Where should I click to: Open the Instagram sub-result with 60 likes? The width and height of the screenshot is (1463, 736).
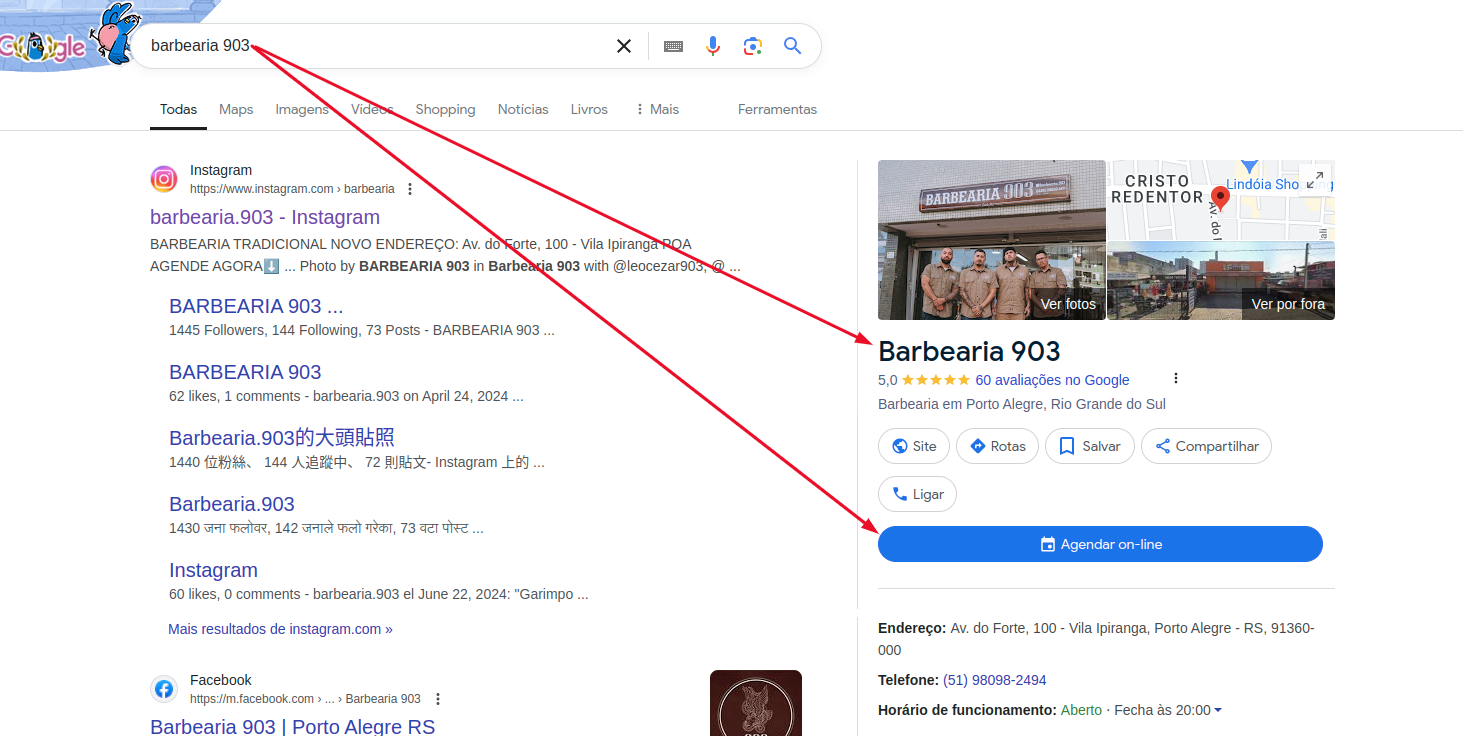[213, 570]
